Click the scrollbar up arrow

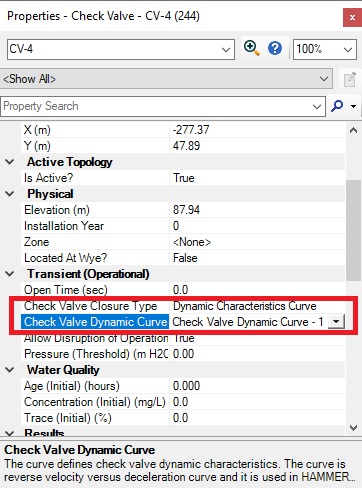coord(353,130)
